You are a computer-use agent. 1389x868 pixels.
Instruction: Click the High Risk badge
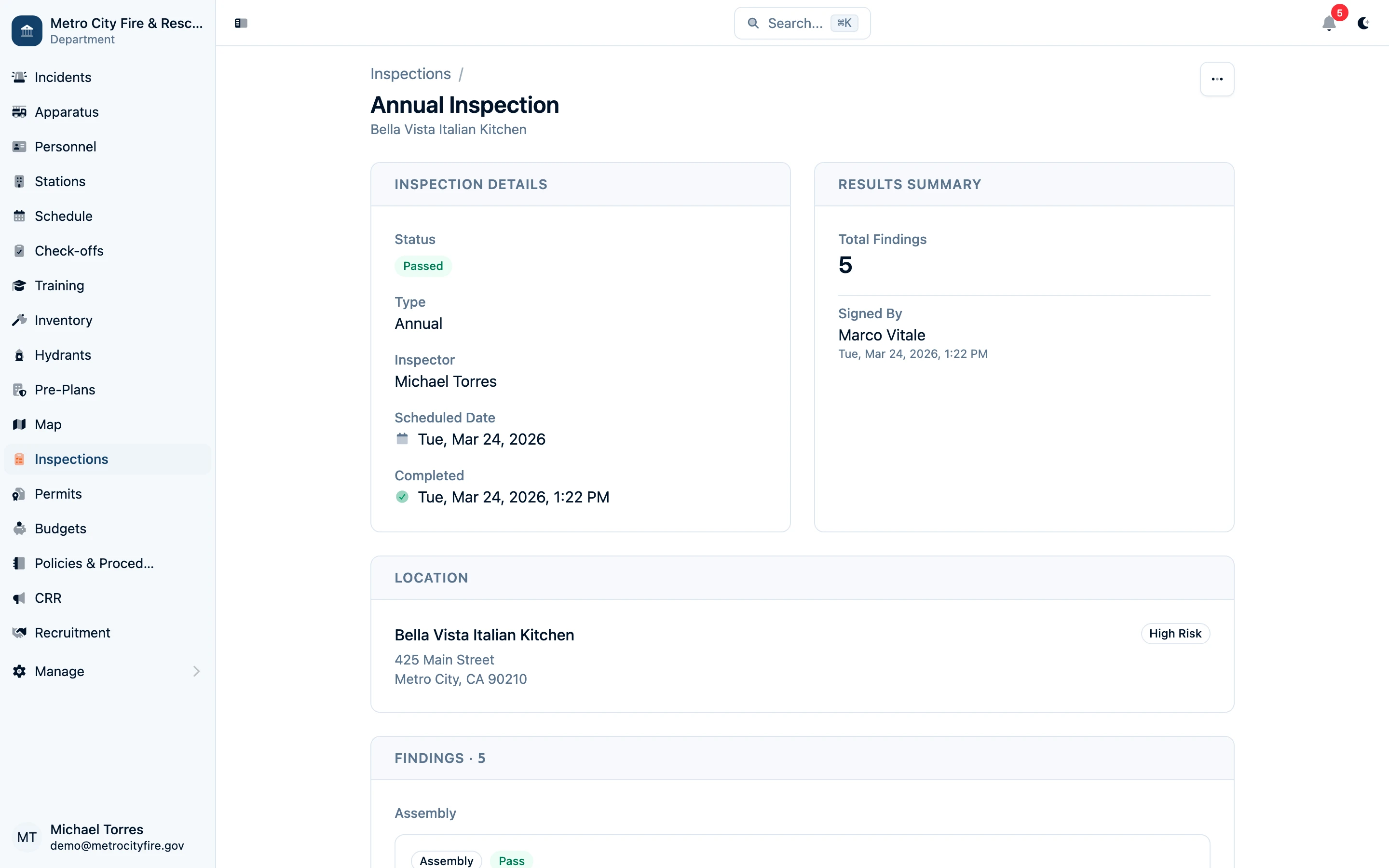click(x=1175, y=633)
